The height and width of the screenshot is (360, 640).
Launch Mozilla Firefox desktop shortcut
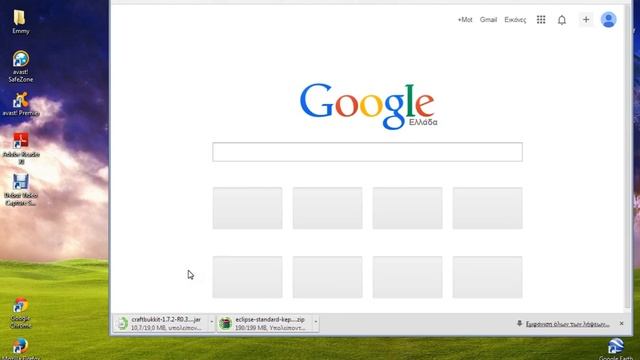20,349
